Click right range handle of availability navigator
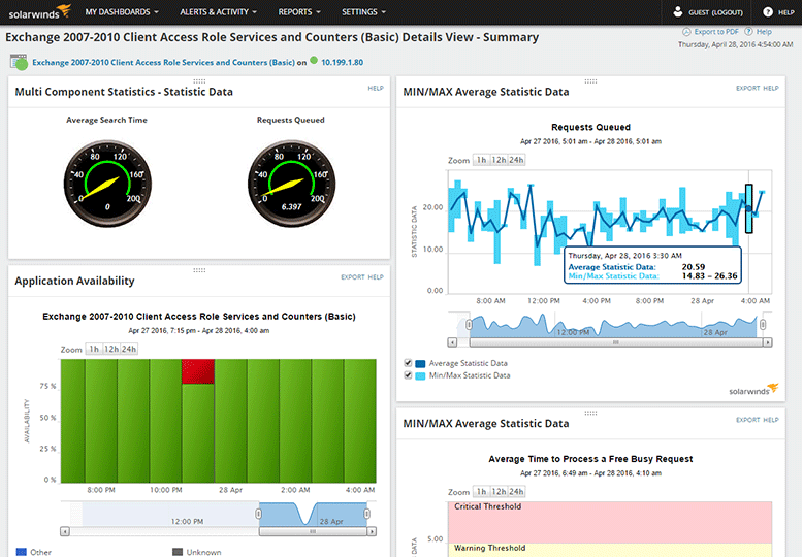The image size is (802, 557). pos(367,514)
